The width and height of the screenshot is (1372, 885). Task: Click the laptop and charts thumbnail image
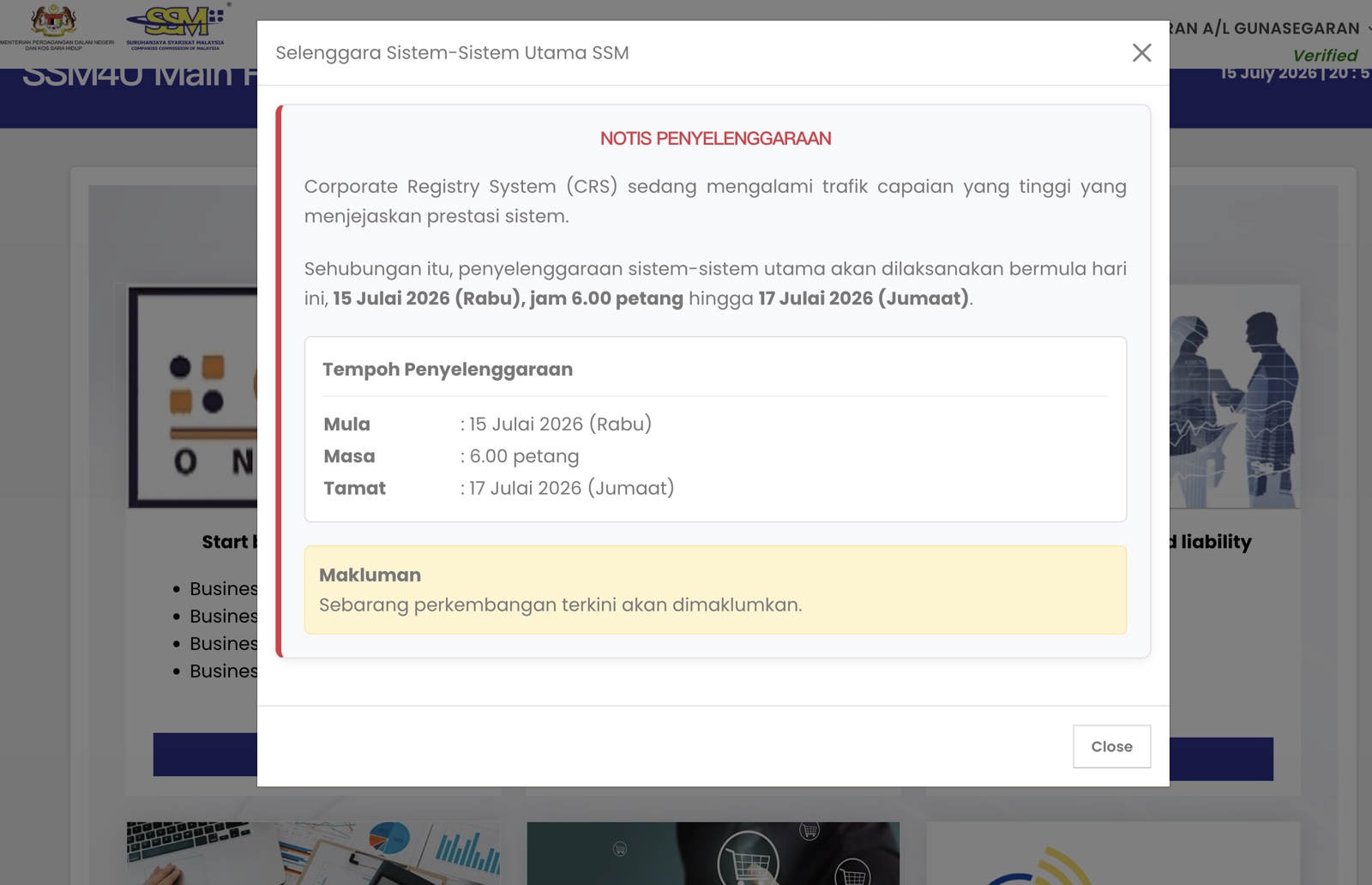313,853
